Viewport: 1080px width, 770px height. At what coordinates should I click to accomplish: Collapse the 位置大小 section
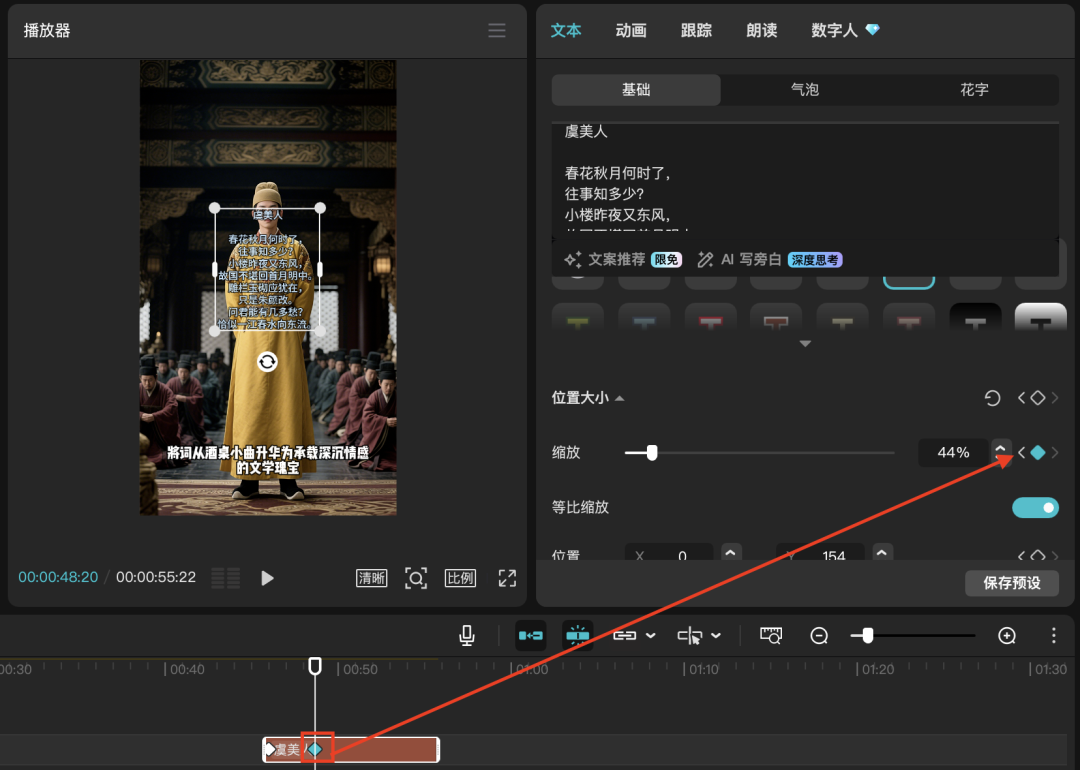point(618,397)
